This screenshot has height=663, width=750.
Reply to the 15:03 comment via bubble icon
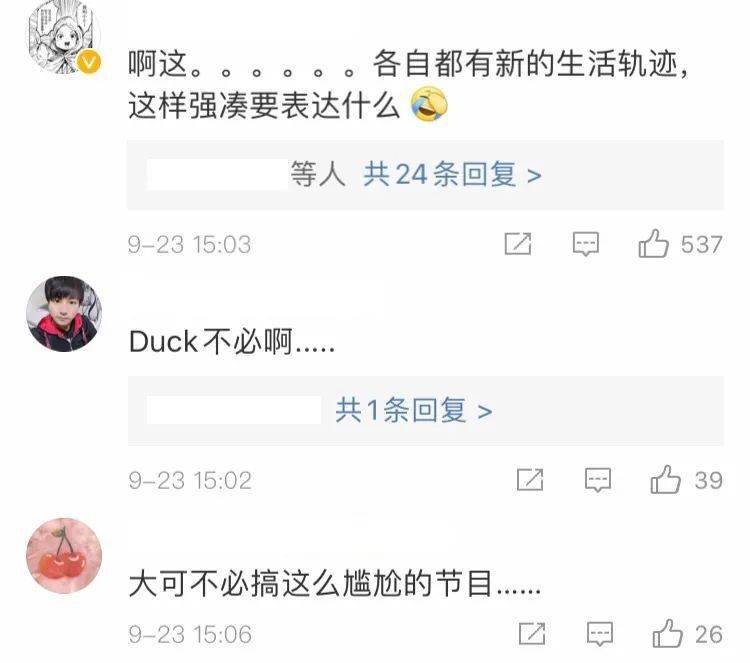pyautogui.click(x=586, y=244)
